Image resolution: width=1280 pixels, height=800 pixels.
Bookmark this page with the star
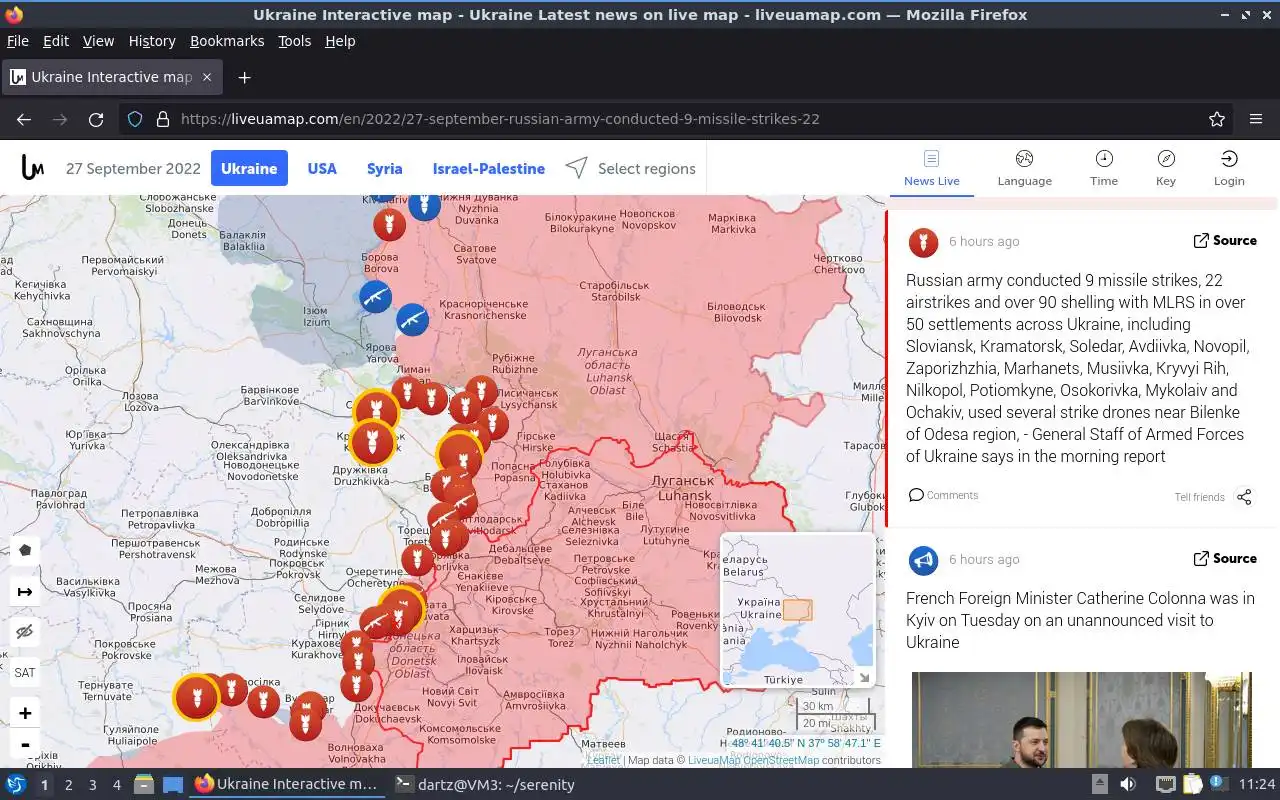[1217, 119]
